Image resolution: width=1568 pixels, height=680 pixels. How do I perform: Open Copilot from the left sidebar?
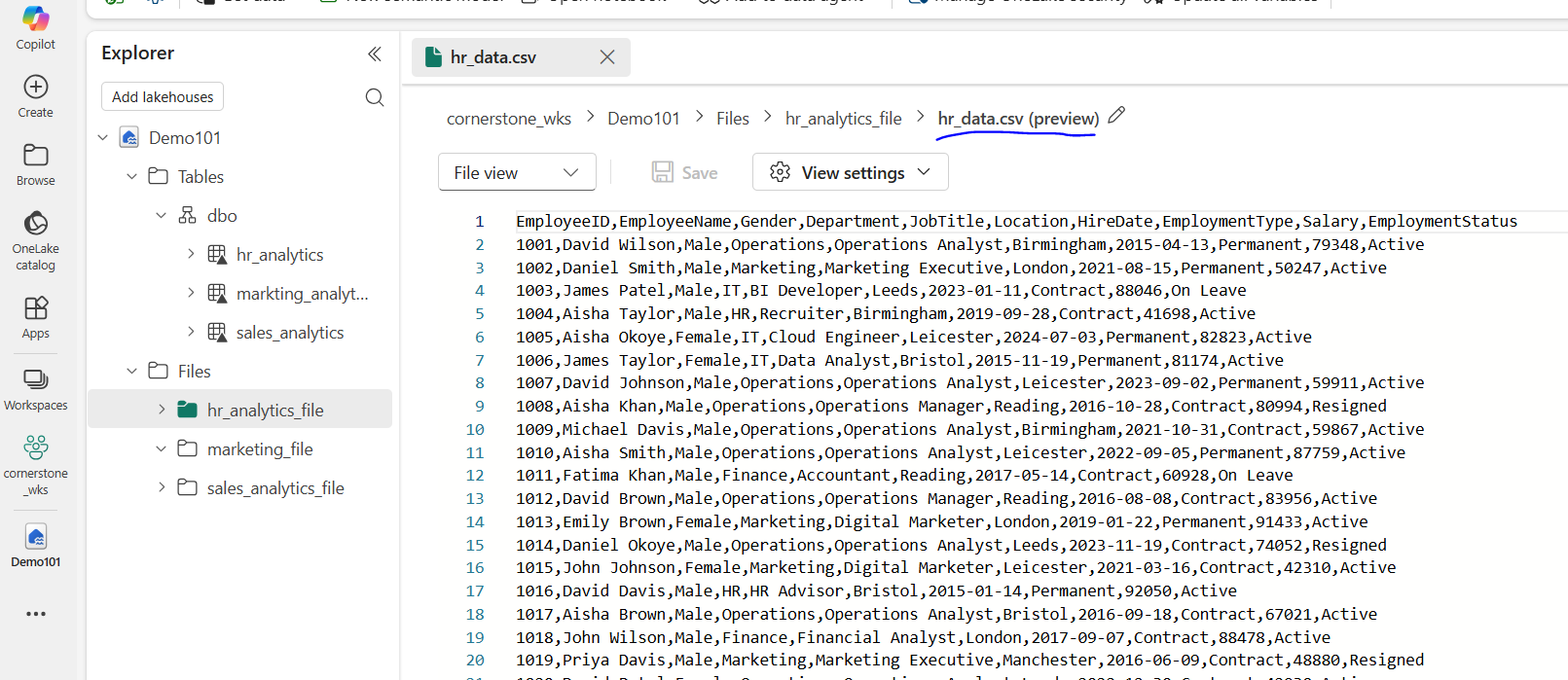click(x=36, y=28)
